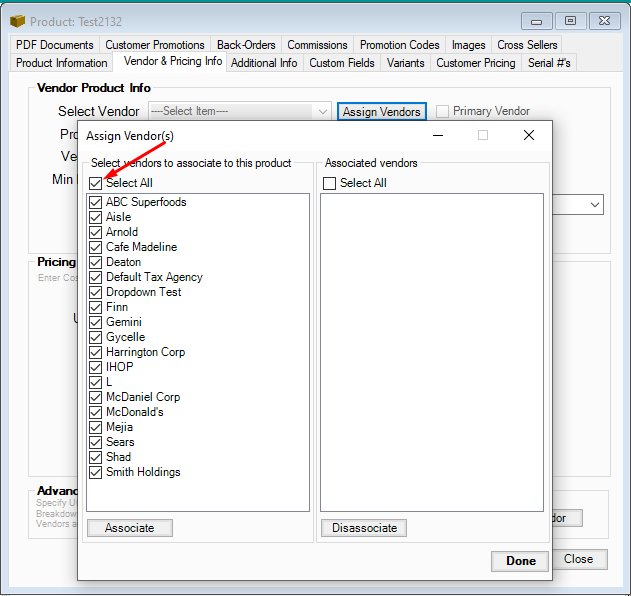This screenshot has width=631, height=596.
Task: Close the Assign Vendor(s) dialog
Action: click(x=529, y=135)
